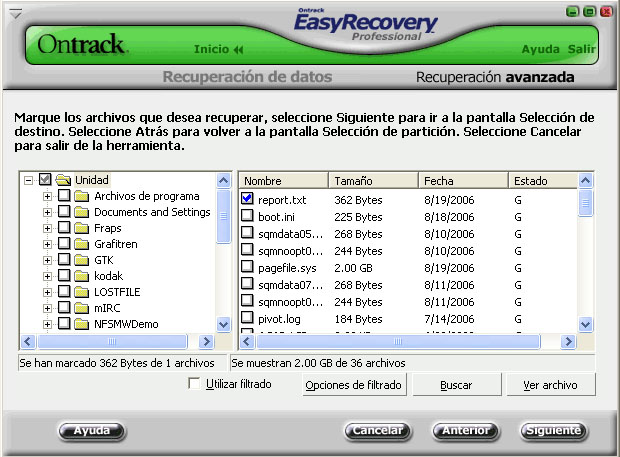Expand the Fraps tree node

47,228
